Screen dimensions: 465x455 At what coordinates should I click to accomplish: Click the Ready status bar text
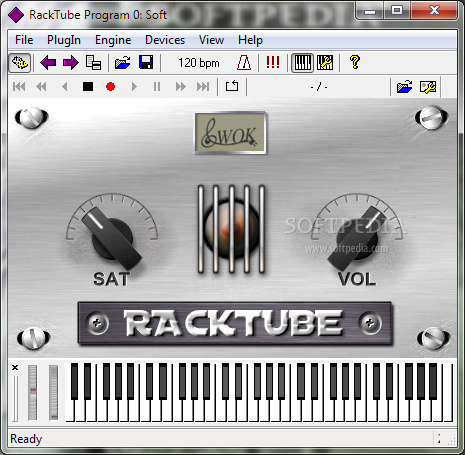click(x=26, y=439)
